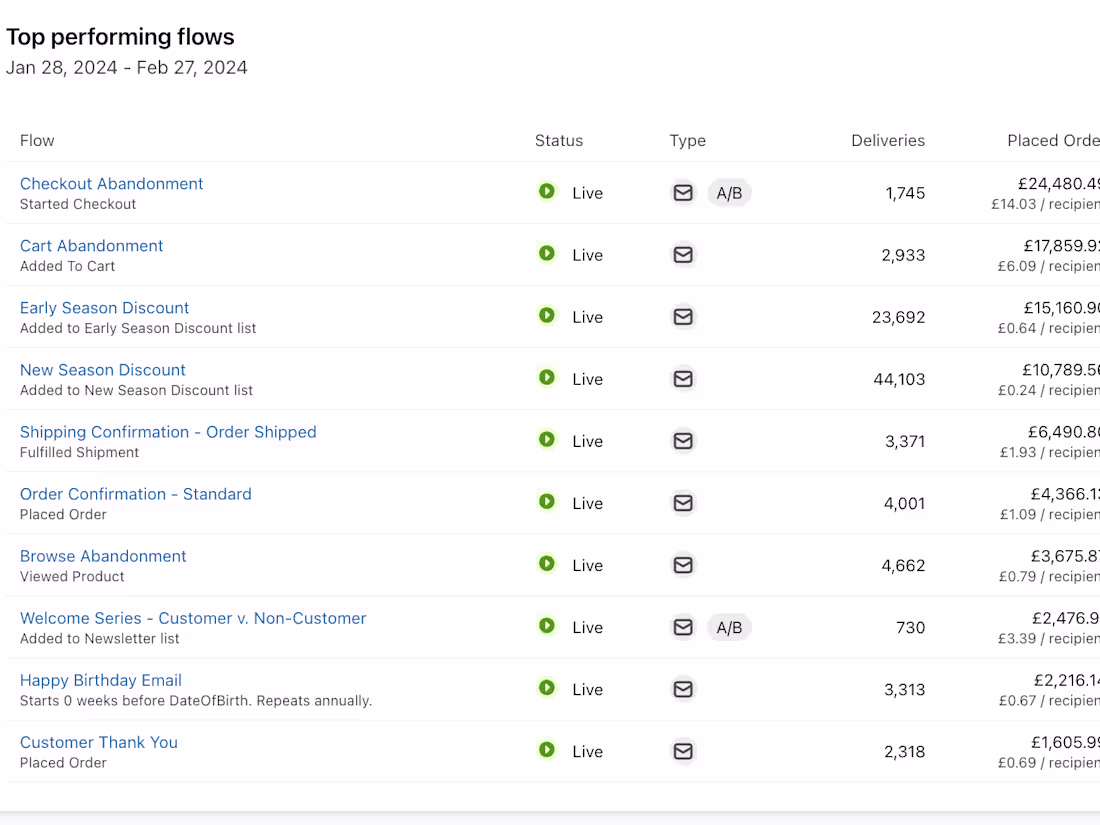Click the email icon for Customer Thank You
Viewport: 1100px width, 825px height.
point(683,751)
